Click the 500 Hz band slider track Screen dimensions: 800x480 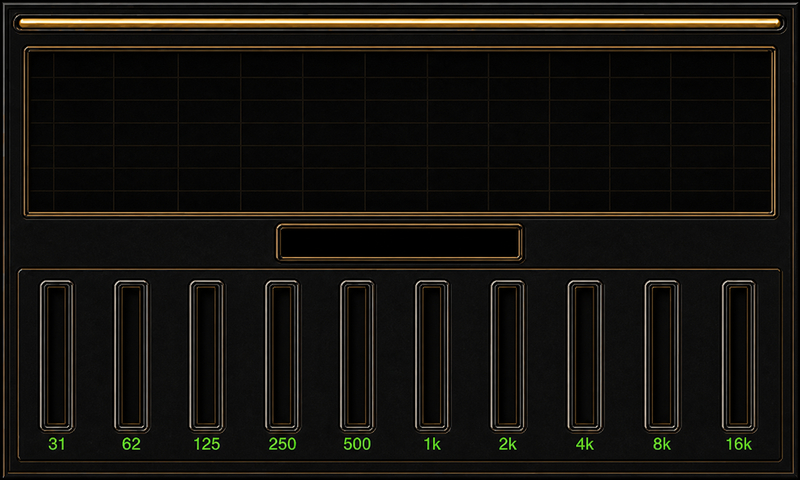point(357,356)
